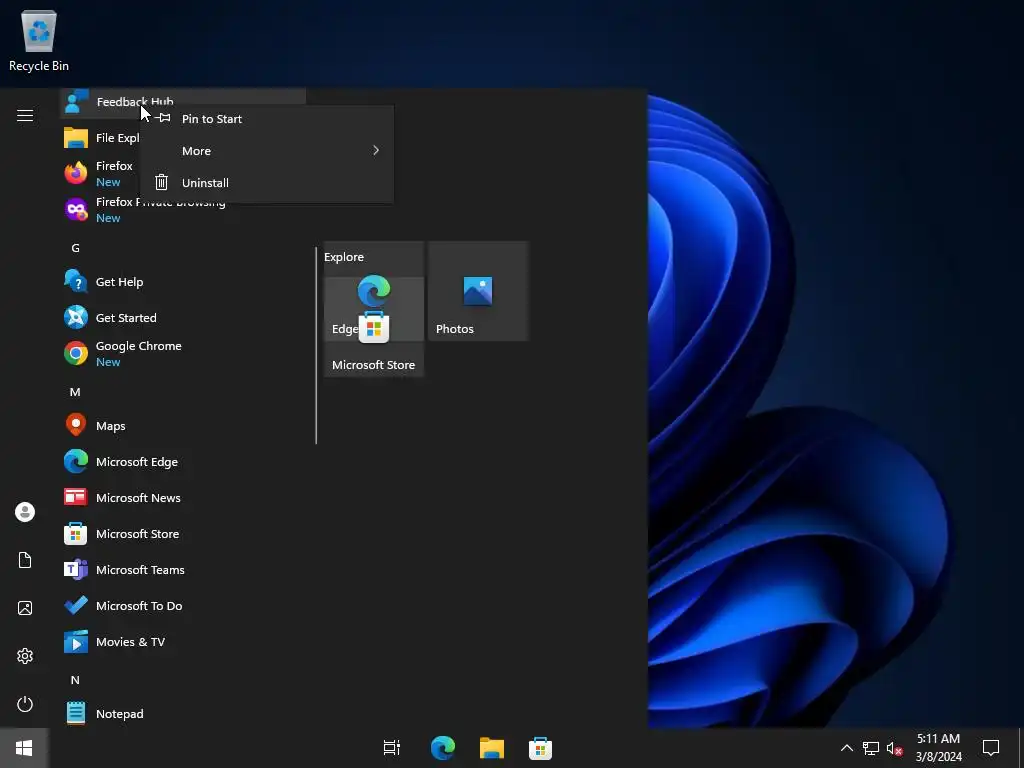Click Microsoft Edge icon in app list
The width and height of the screenshot is (1024, 768).
pyautogui.click(x=76, y=462)
